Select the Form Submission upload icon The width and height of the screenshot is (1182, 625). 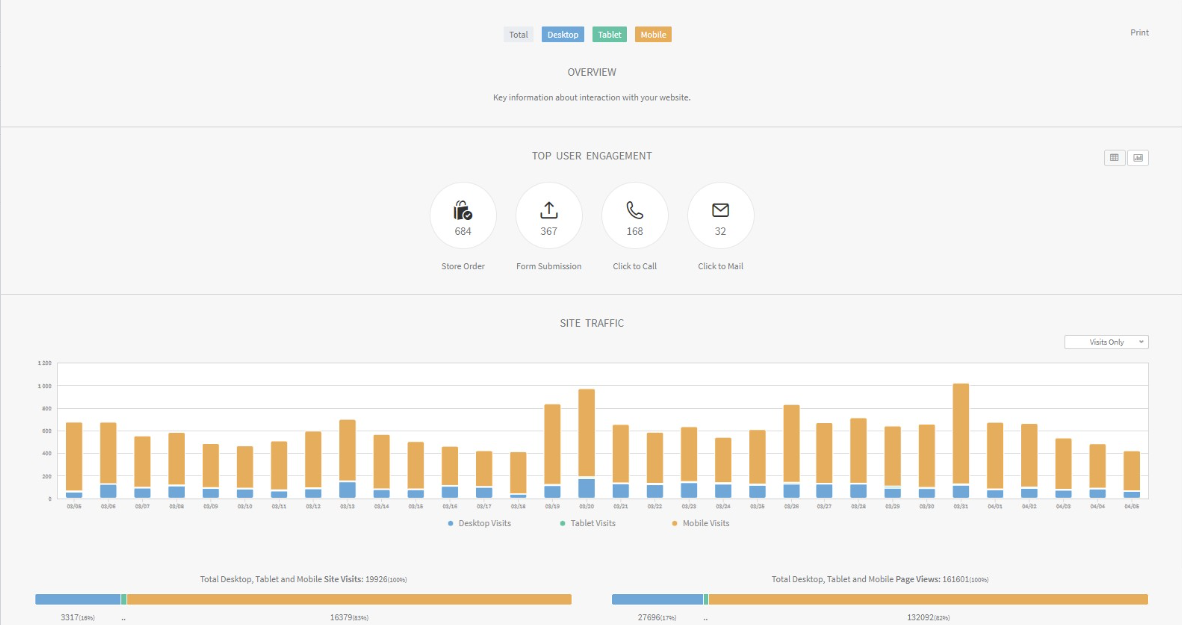(x=549, y=210)
